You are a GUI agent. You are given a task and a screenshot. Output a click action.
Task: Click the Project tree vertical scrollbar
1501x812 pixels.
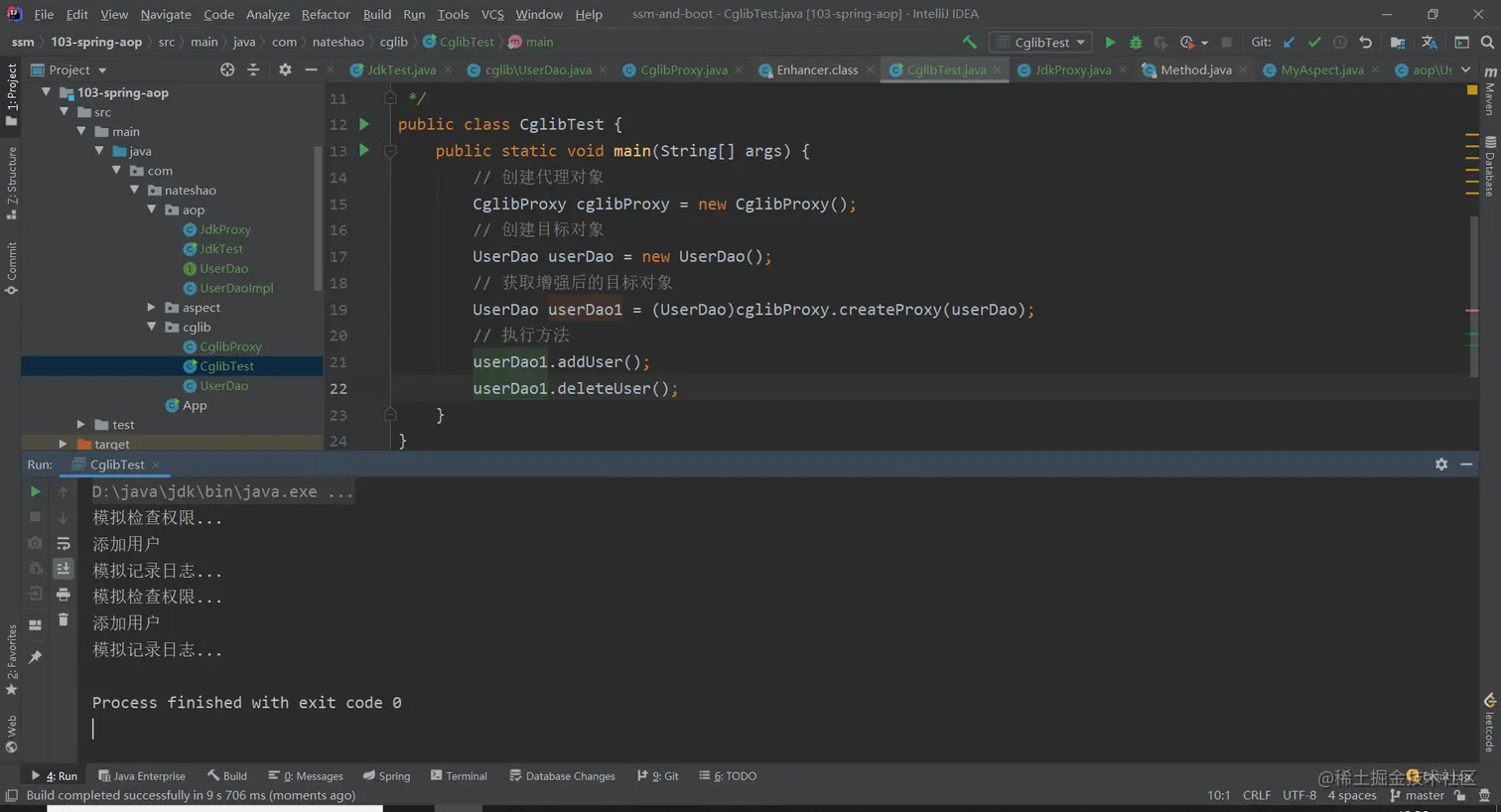(x=318, y=218)
